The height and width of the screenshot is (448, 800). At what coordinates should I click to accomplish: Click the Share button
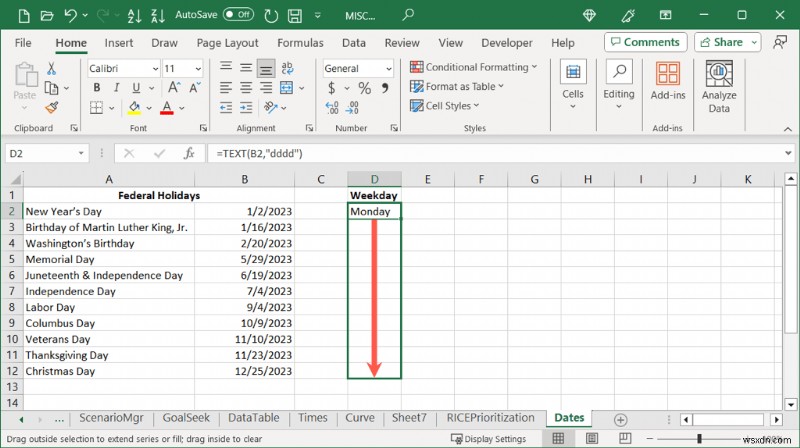(x=721, y=42)
